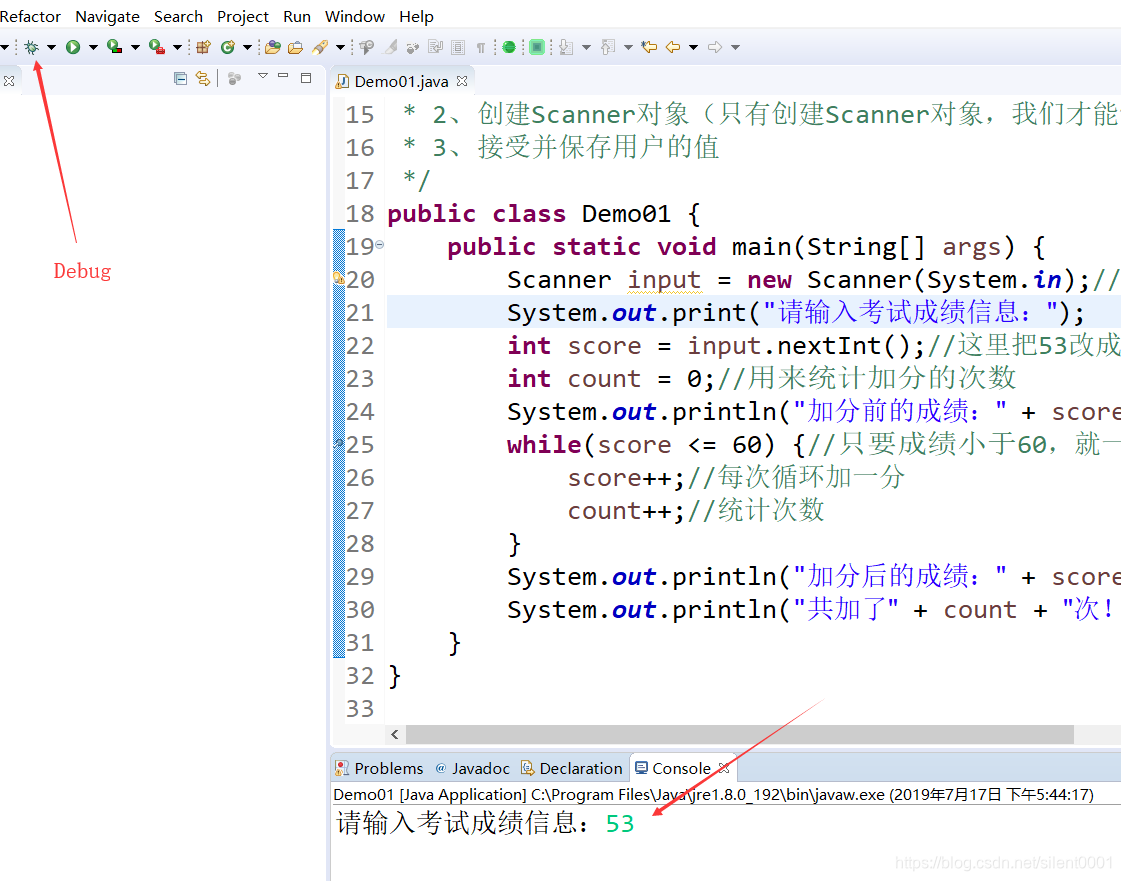Click the Debug bug icon in toolbar
The height and width of the screenshot is (881, 1121).
click(31, 47)
